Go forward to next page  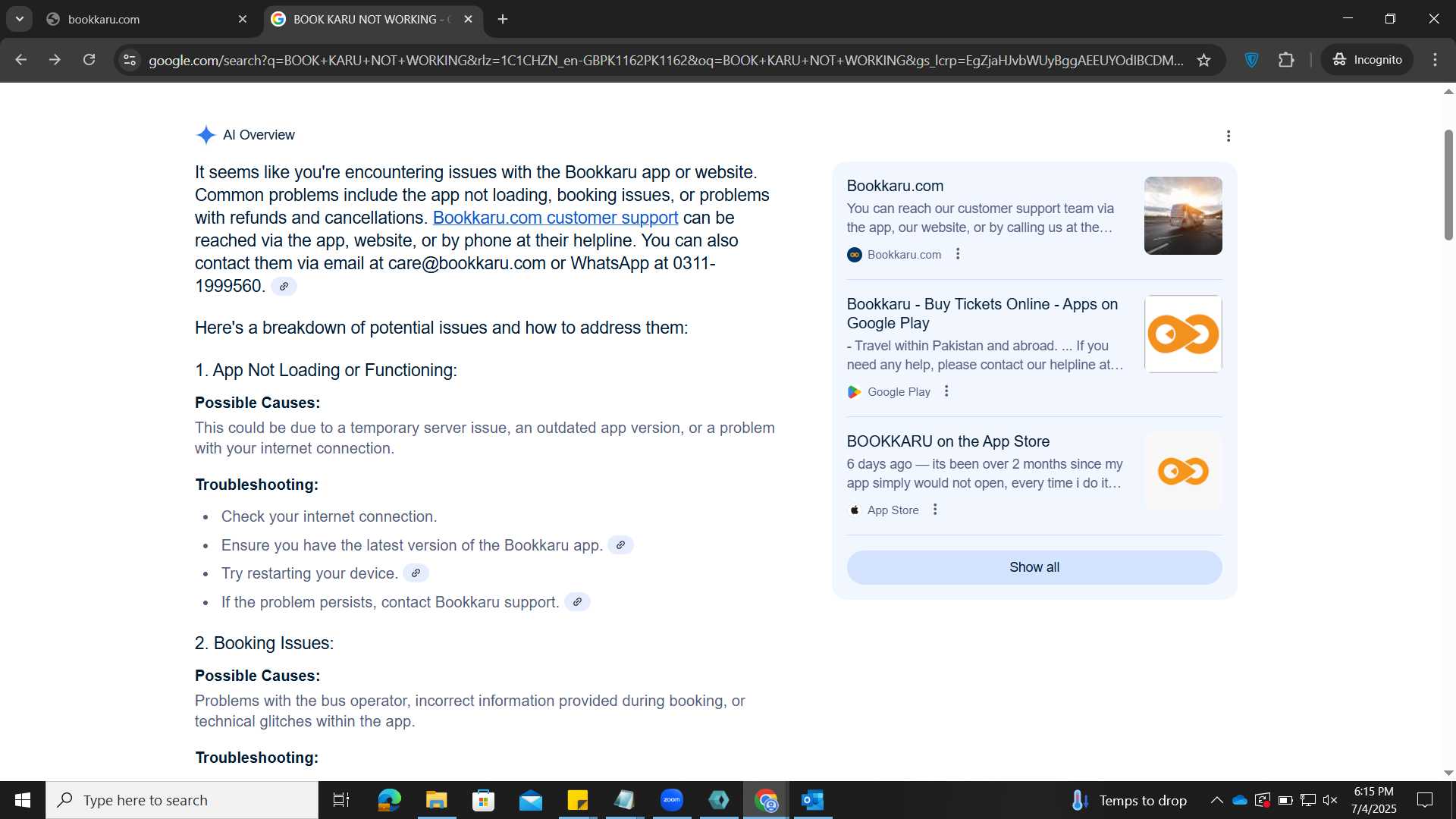pyautogui.click(x=55, y=60)
